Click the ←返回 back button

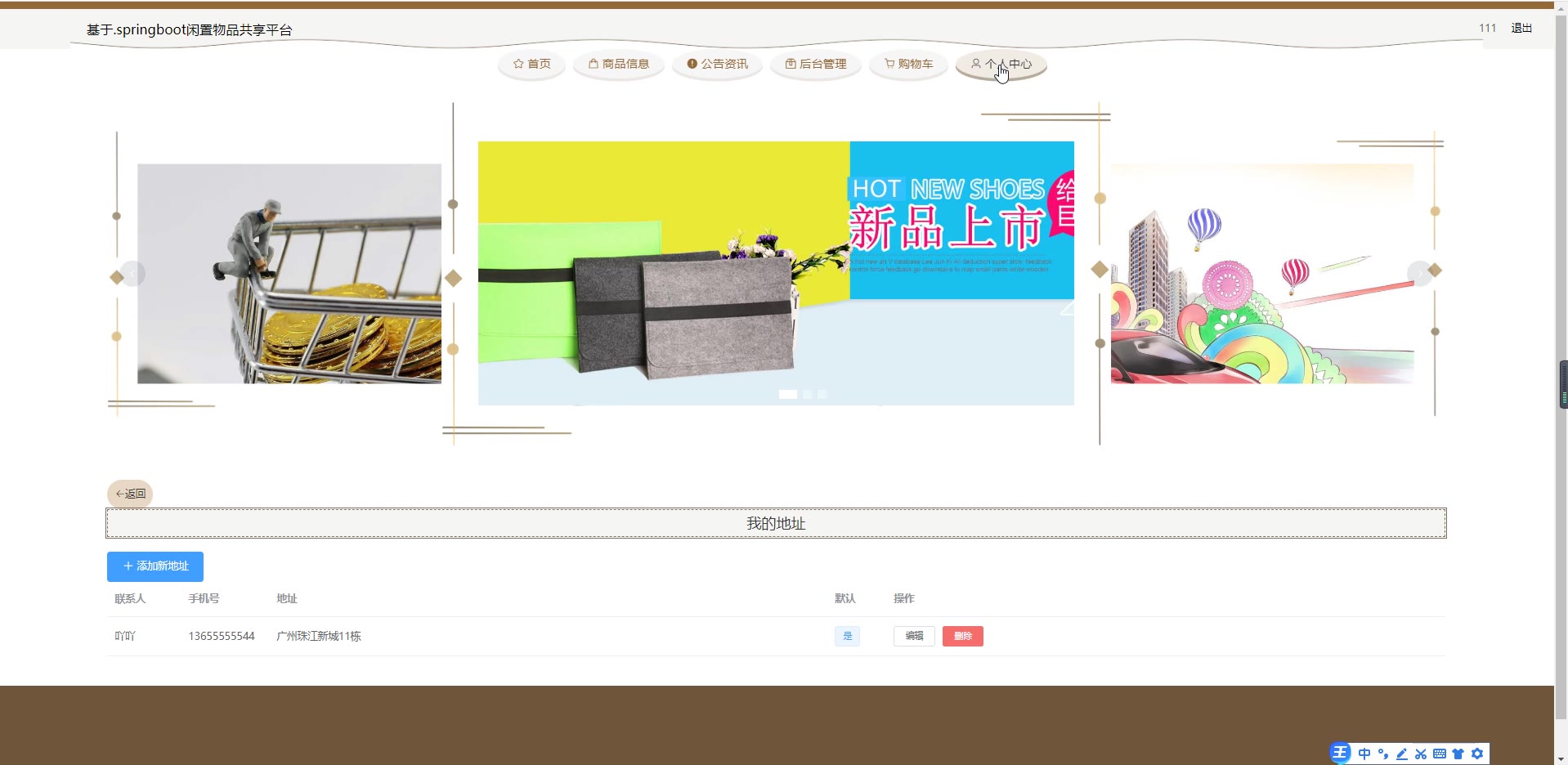pyautogui.click(x=130, y=494)
